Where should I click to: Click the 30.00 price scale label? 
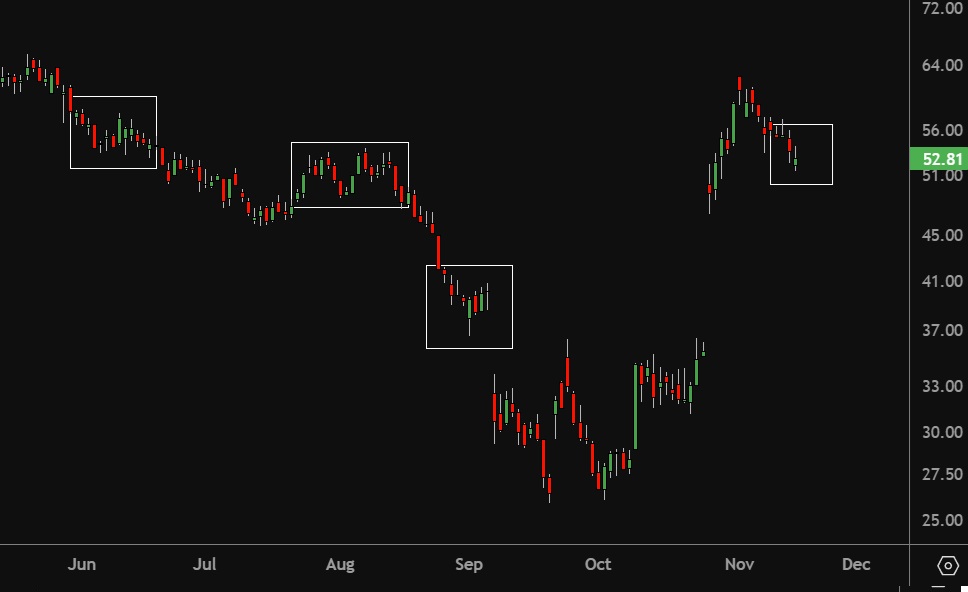point(943,433)
